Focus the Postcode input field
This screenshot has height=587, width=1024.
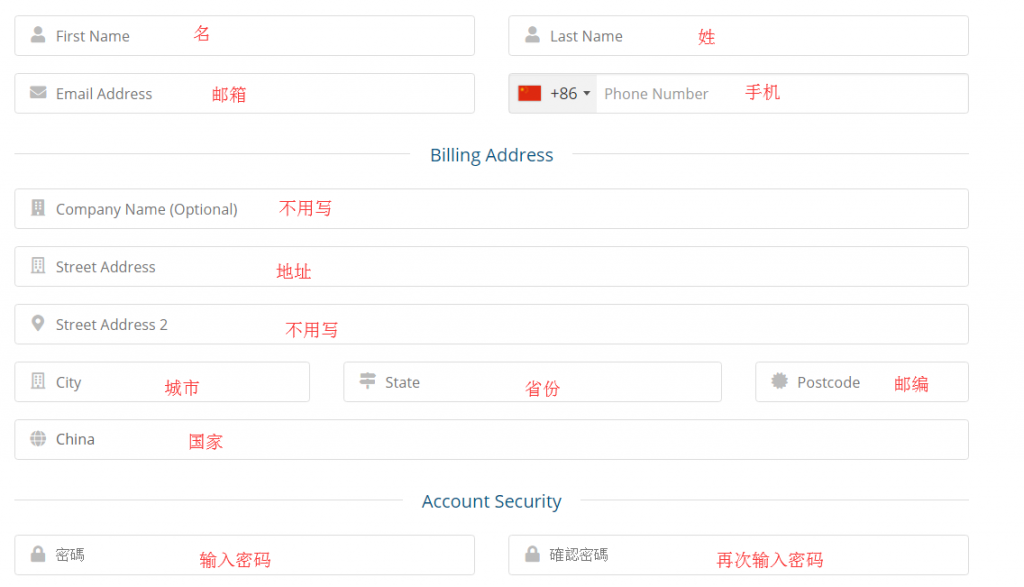862,382
